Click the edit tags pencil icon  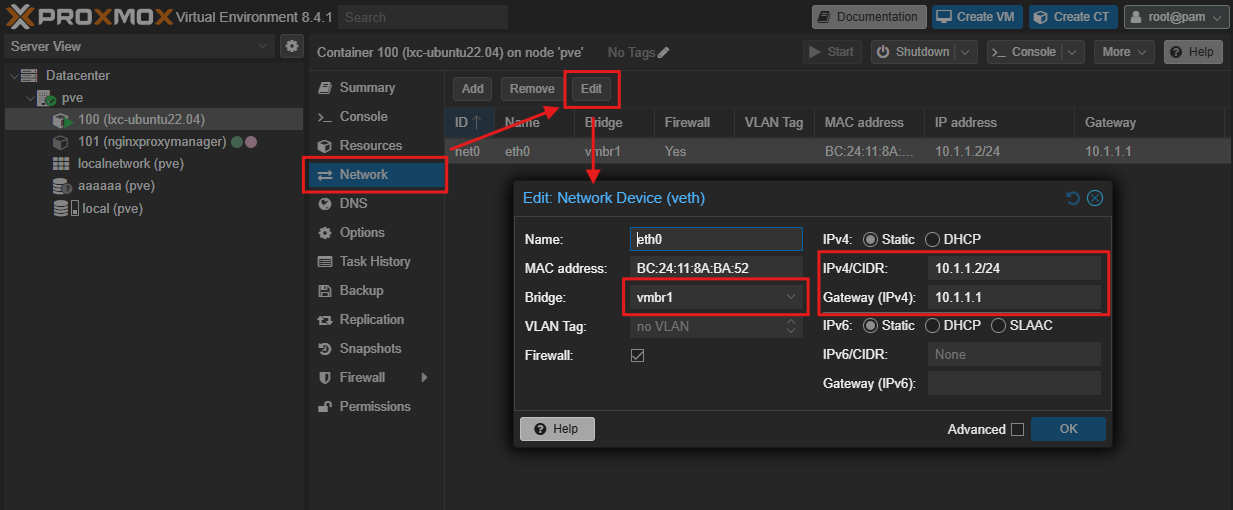pyautogui.click(x=664, y=52)
